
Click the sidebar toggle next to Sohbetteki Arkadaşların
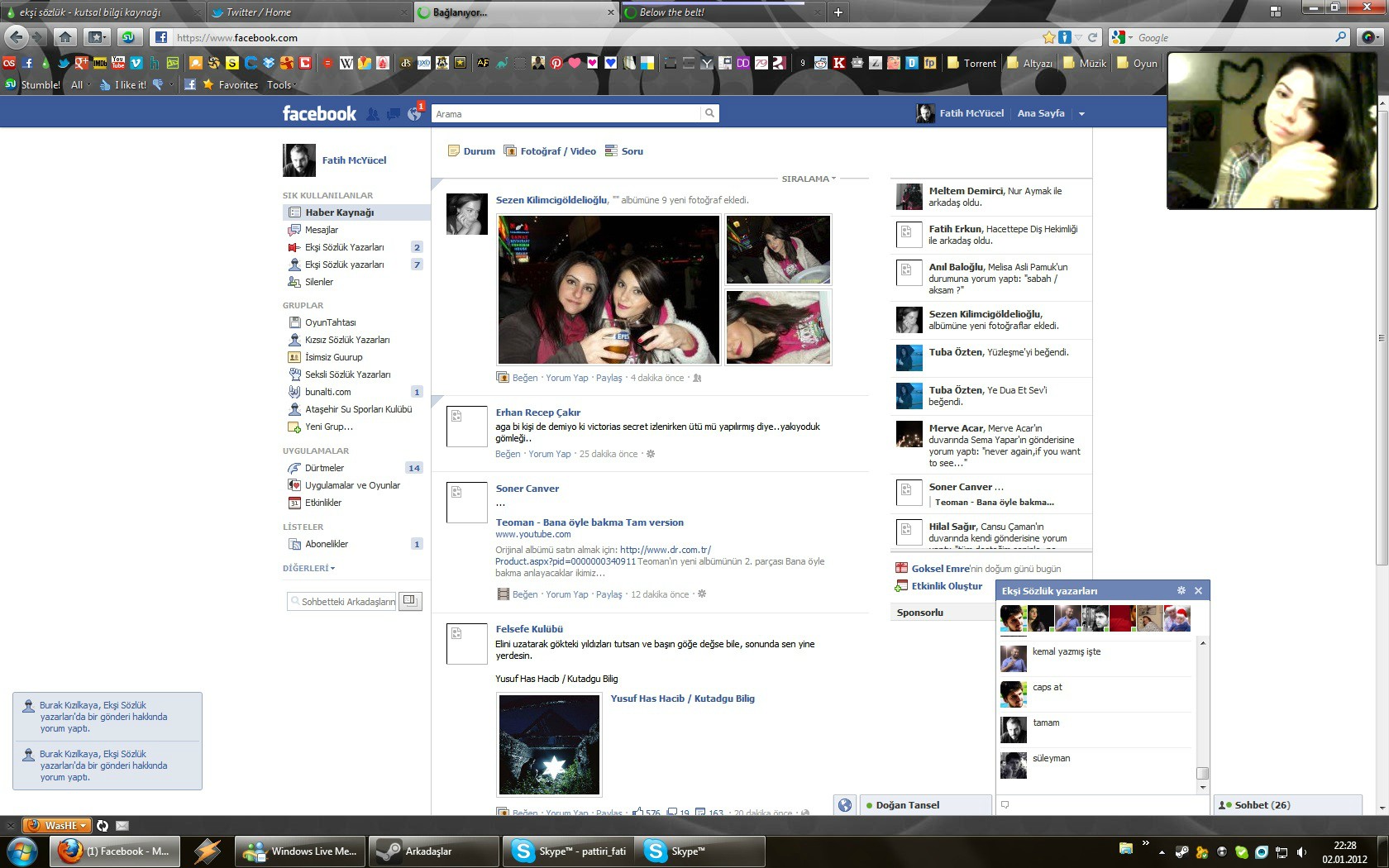click(410, 601)
